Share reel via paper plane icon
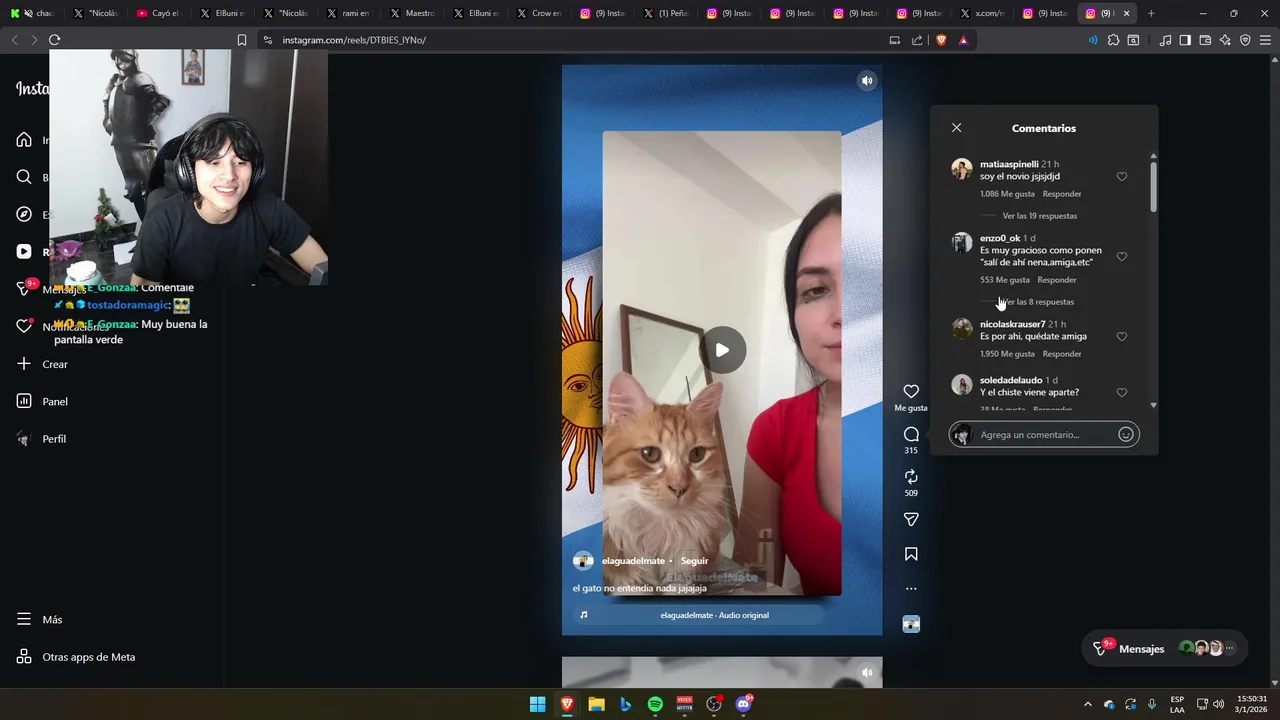Image resolution: width=1280 pixels, height=720 pixels. [911, 519]
